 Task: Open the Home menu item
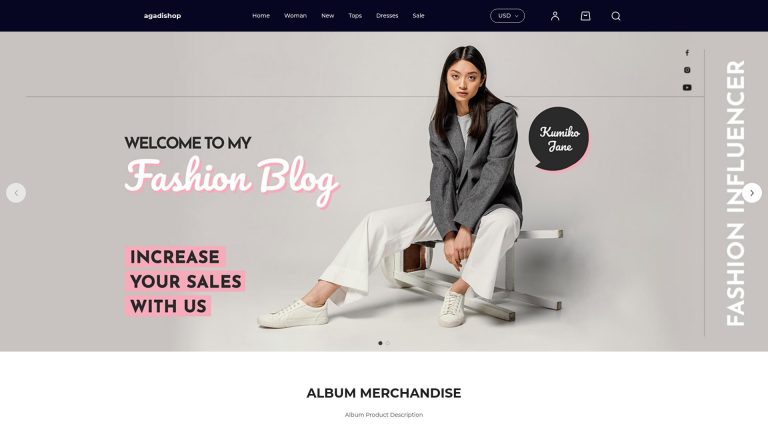point(261,16)
